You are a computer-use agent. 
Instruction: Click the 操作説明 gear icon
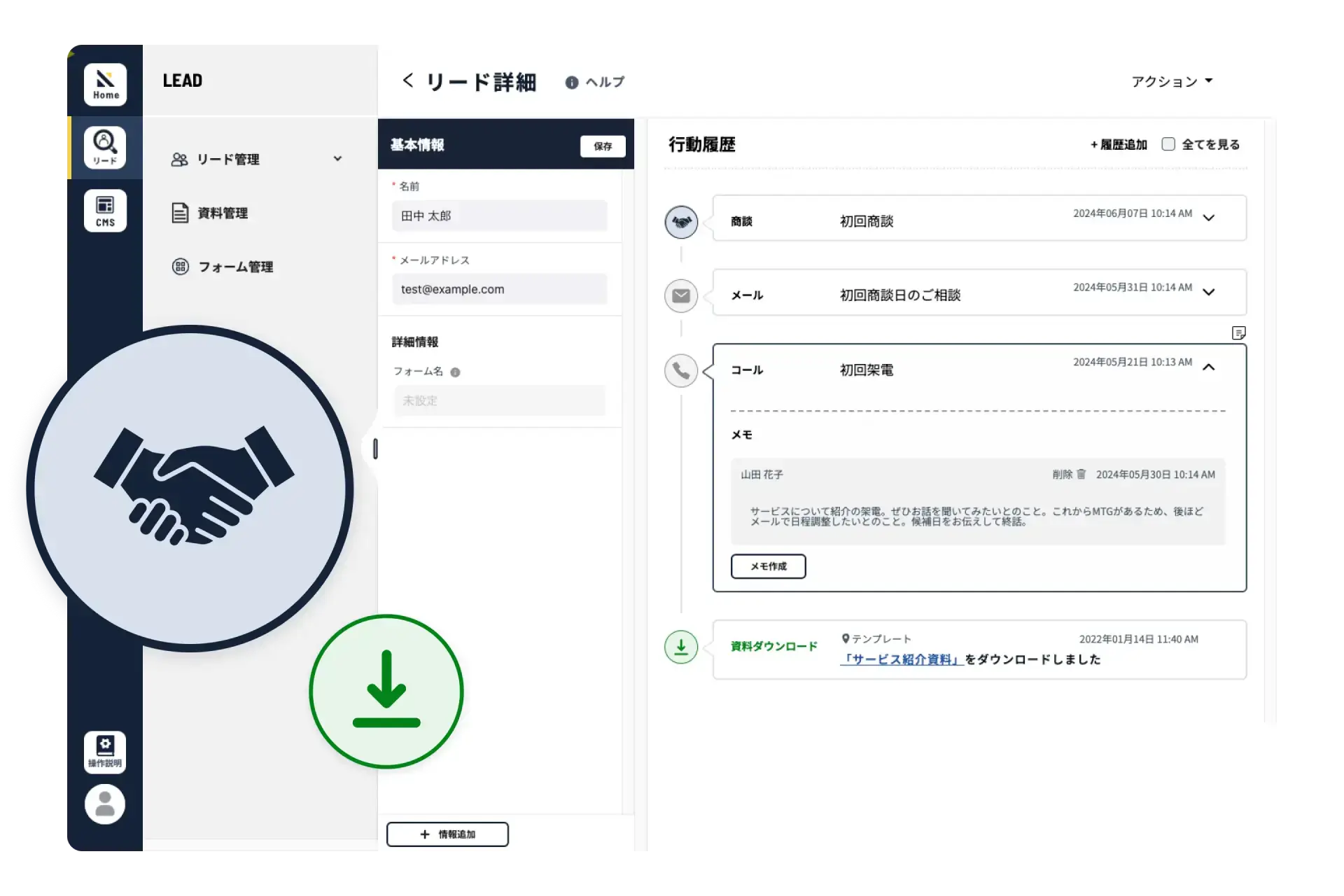tap(104, 751)
